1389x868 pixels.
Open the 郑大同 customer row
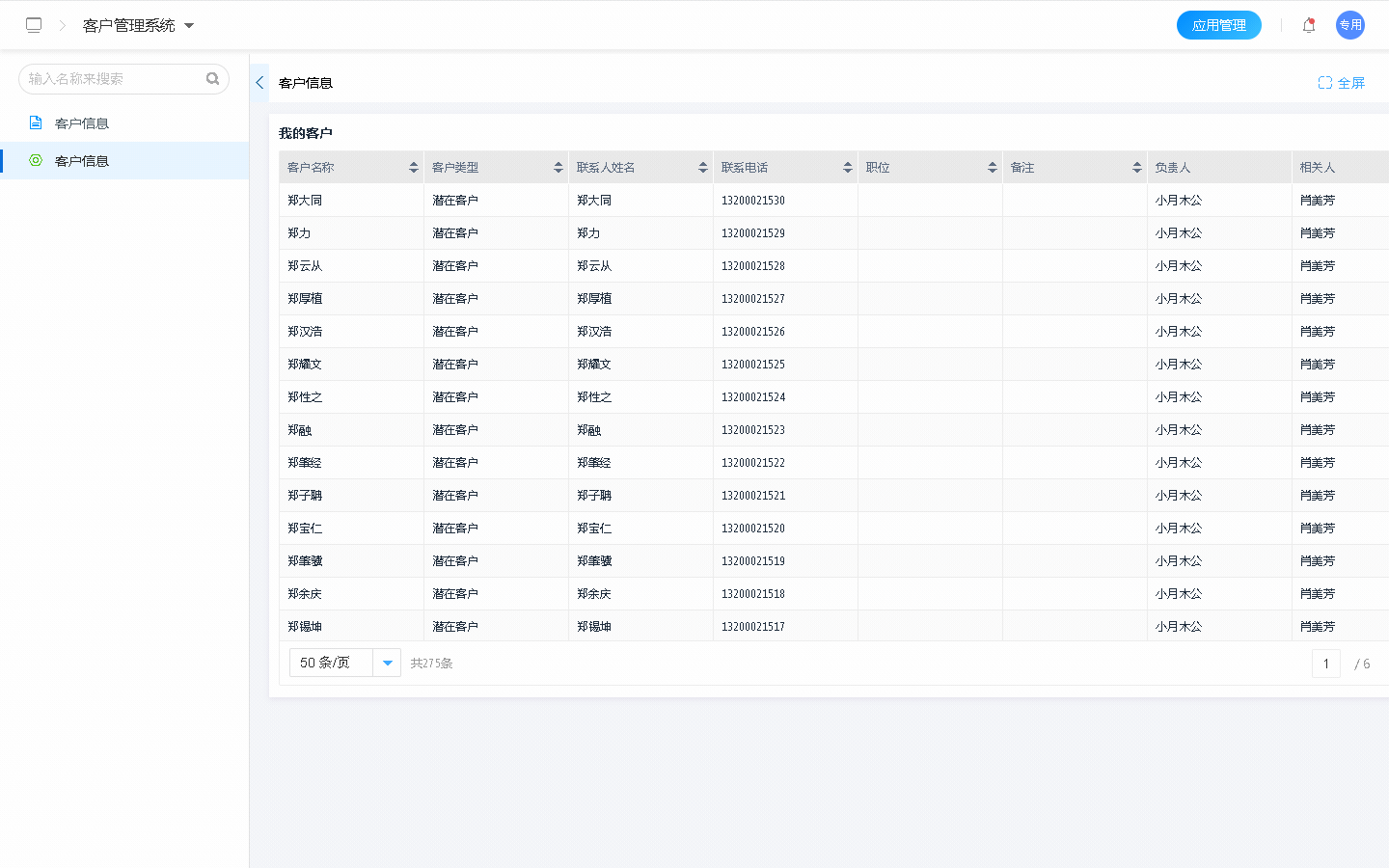pyautogui.click(x=305, y=201)
